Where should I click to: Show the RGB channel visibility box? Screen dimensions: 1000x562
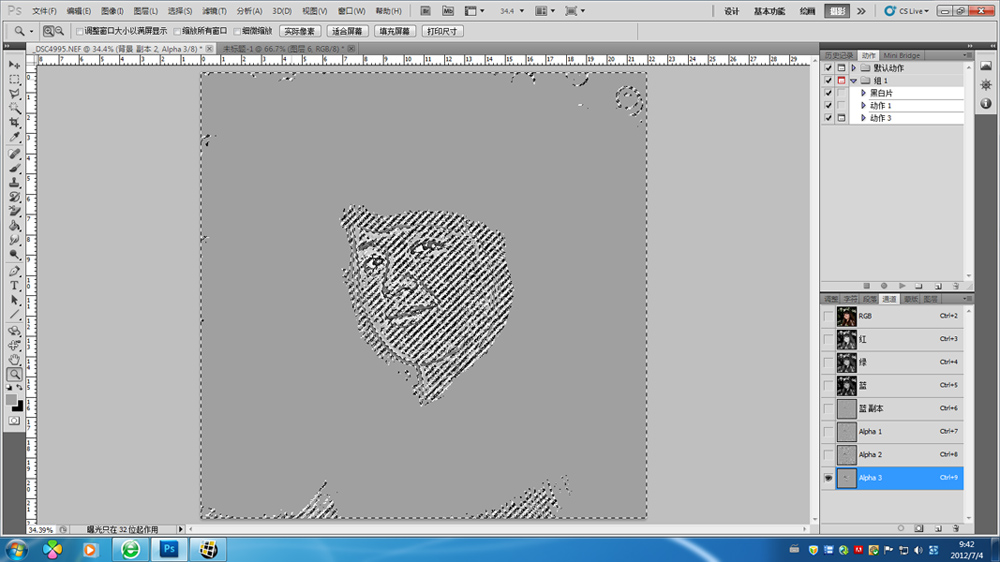[828, 316]
